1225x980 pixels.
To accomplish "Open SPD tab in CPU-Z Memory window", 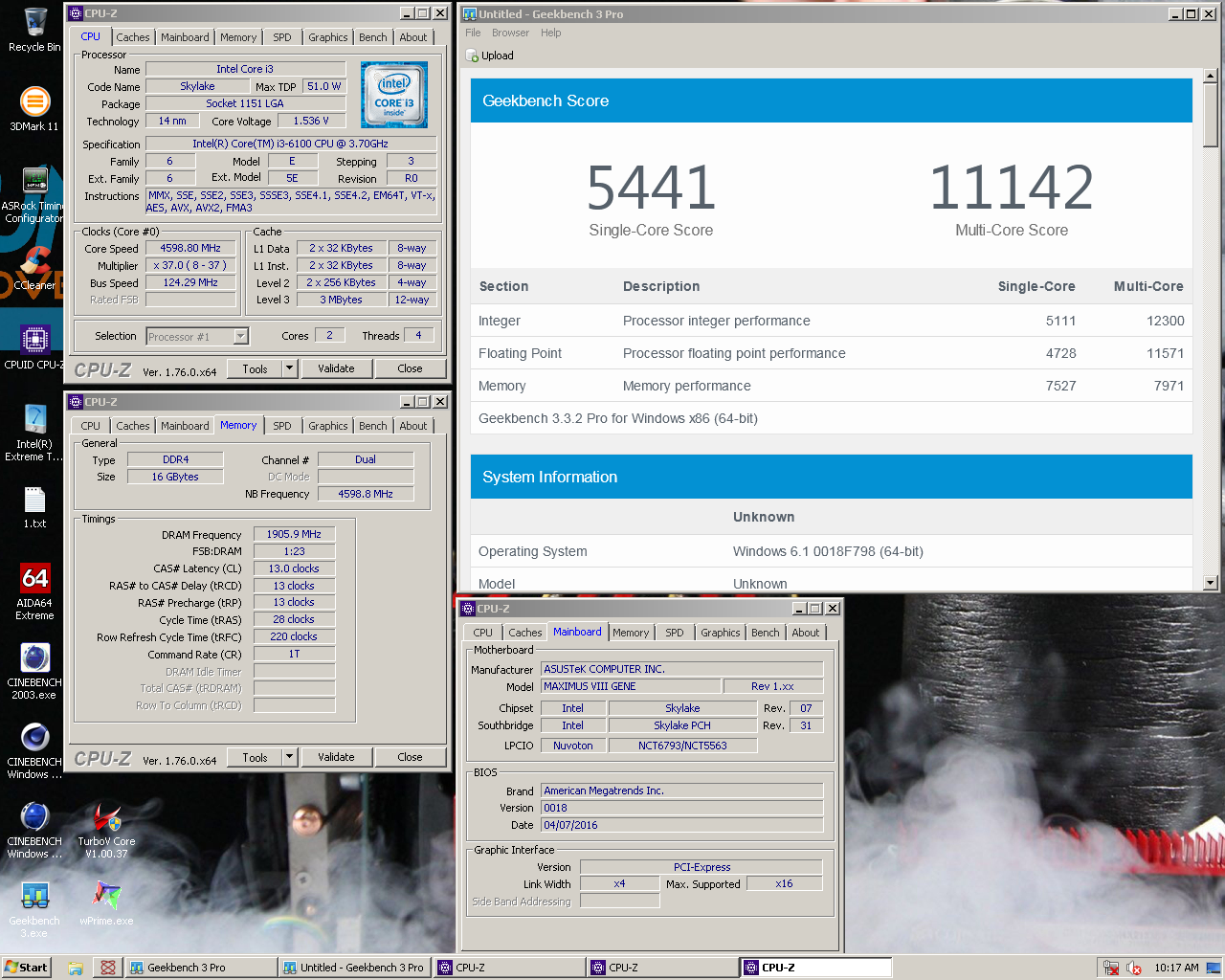I will pyautogui.click(x=282, y=426).
